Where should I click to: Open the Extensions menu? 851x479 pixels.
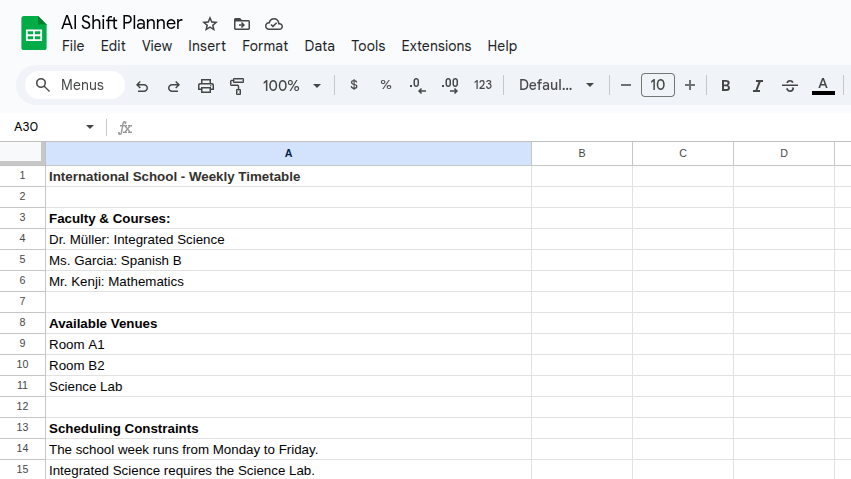[436, 46]
